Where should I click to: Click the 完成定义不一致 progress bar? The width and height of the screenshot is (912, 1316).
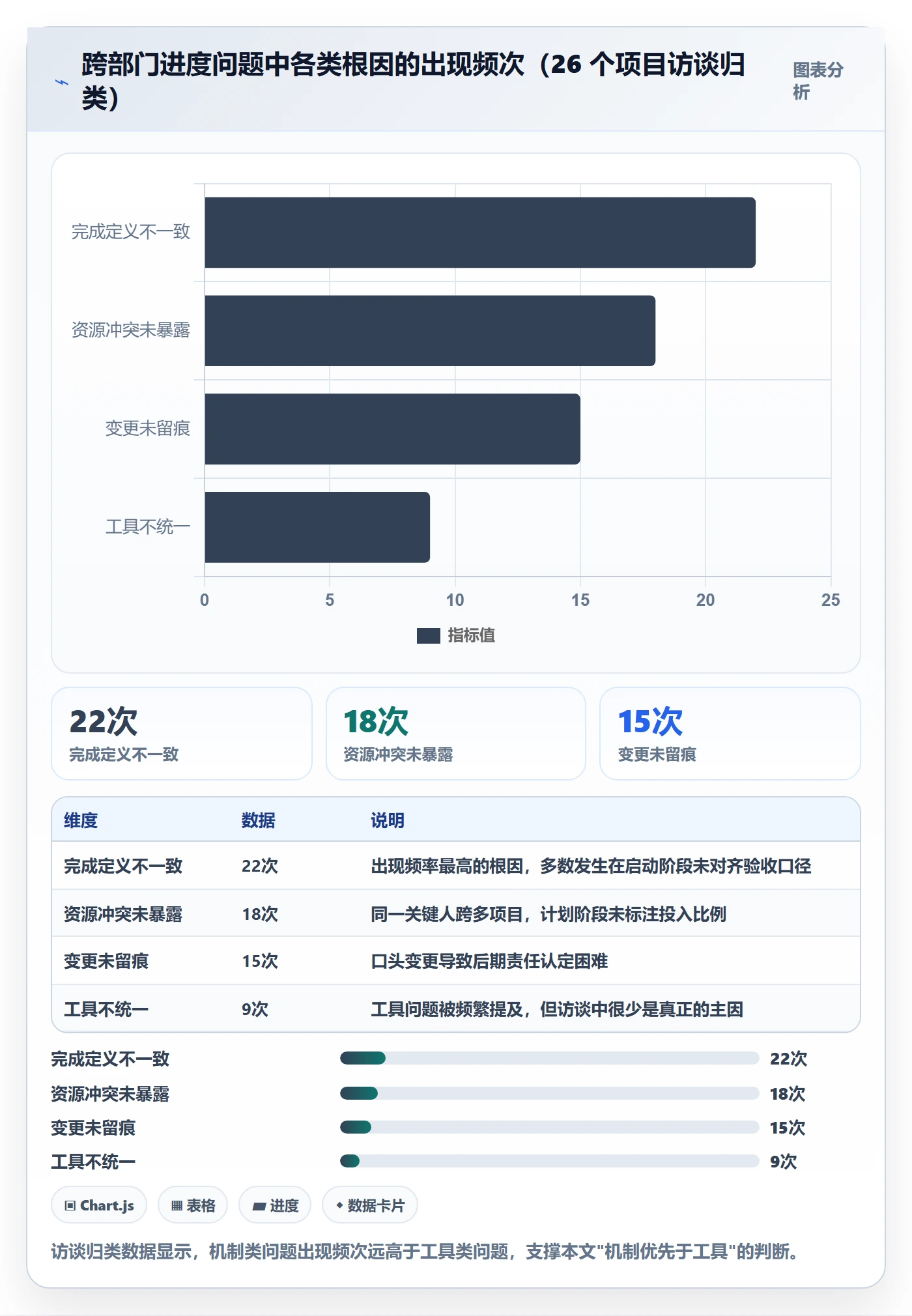click(x=549, y=1058)
